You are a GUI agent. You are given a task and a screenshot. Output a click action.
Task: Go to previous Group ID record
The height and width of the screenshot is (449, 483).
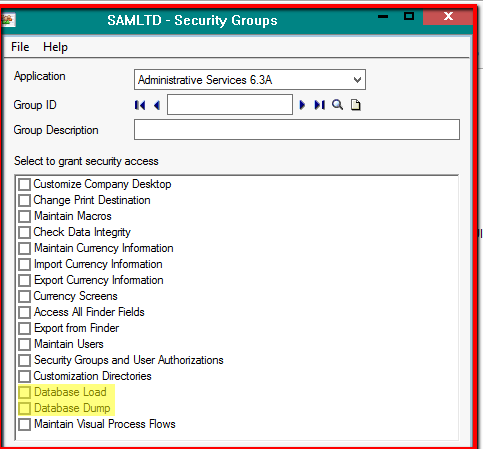pos(157,105)
